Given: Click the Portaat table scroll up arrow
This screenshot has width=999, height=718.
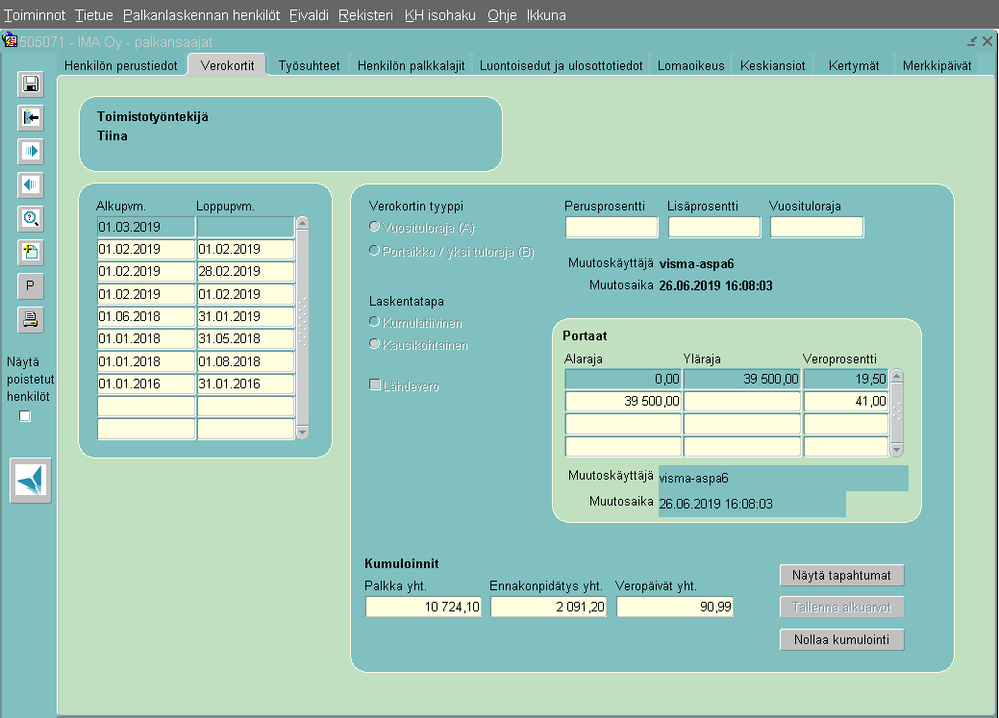Looking at the screenshot, I should (x=896, y=377).
